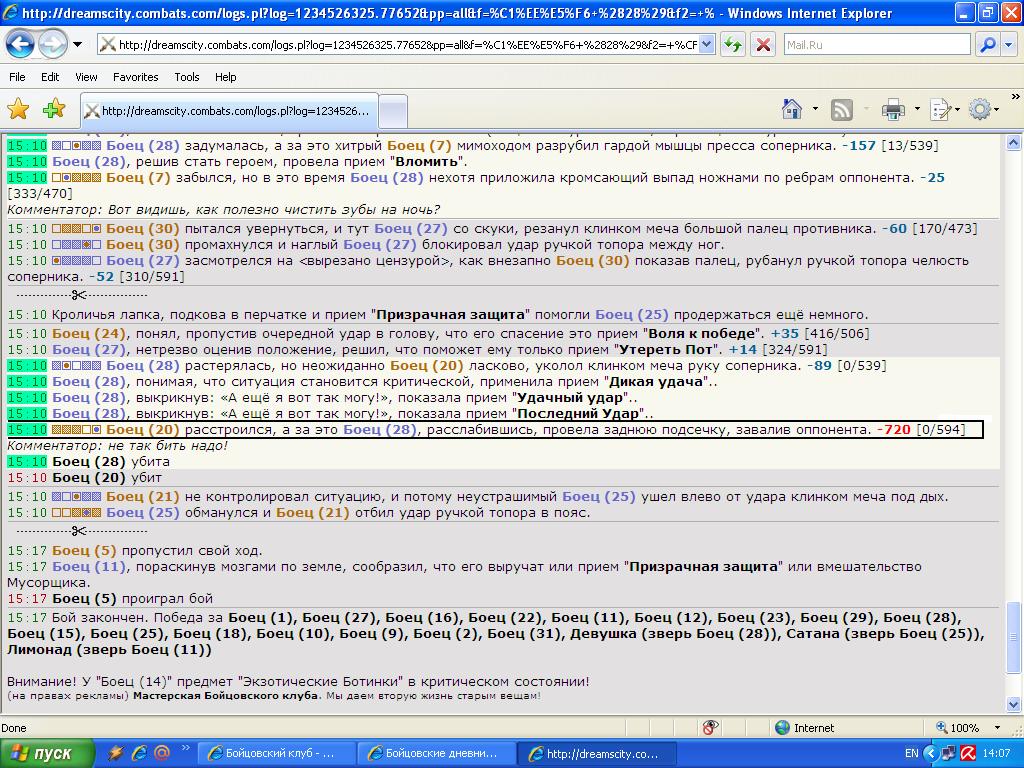The image size is (1024, 768).
Task: Select the dreamscity.combats.com logs tab
Action: pos(229,110)
